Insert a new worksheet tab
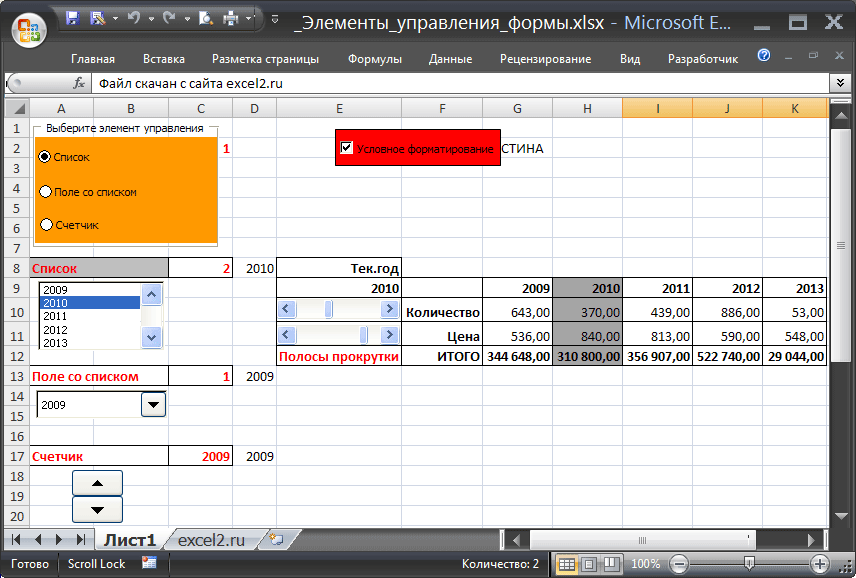Image resolution: width=856 pixels, height=578 pixels. click(277, 540)
